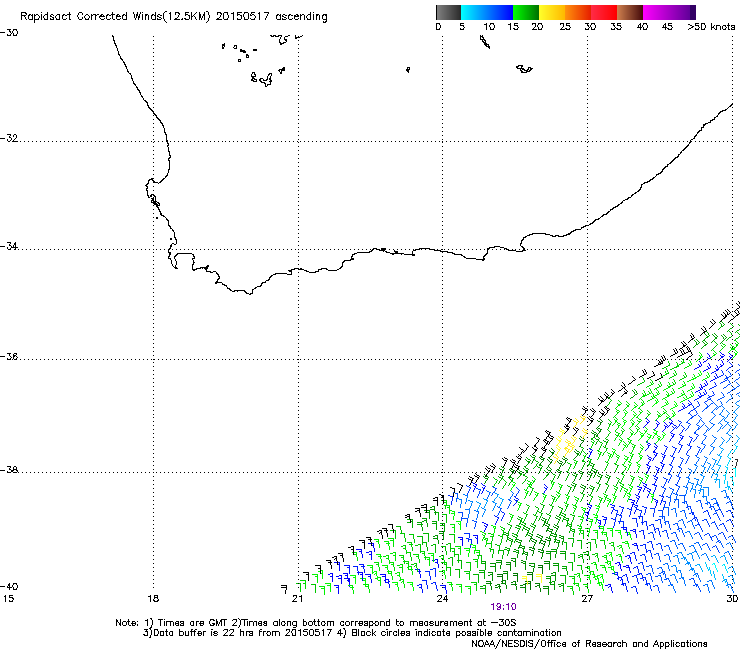740x650 pixels.
Task: Click the 'NOAA/NESDIS/Office of Research and Applications' credit
Action: pos(589,644)
